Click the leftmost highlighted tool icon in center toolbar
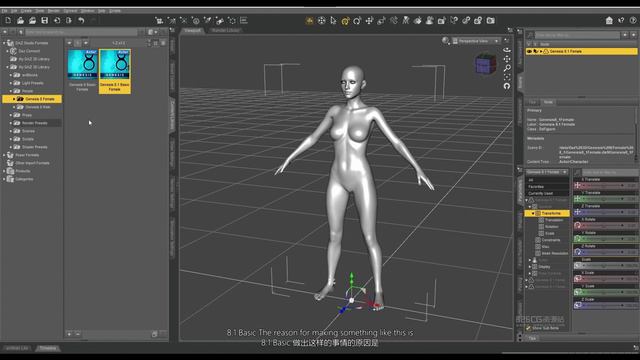Image resolution: width=640 pixels, height=360 pixels. pos(309,20)
